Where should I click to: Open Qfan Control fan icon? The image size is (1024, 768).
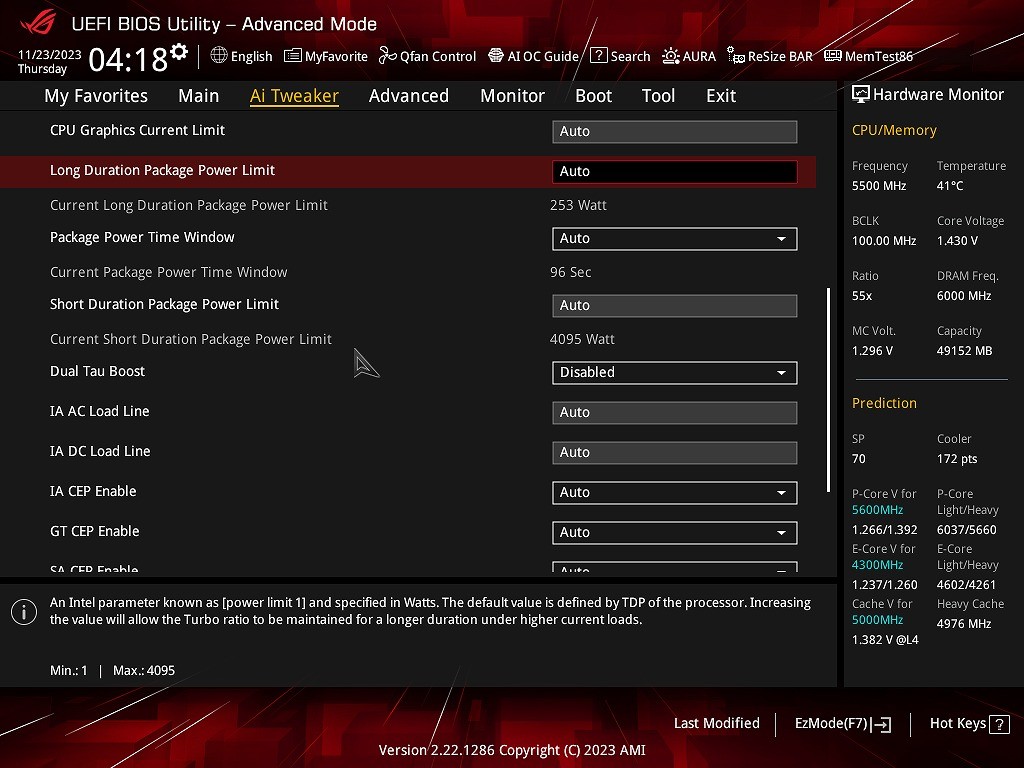click(x=387, y=56)
